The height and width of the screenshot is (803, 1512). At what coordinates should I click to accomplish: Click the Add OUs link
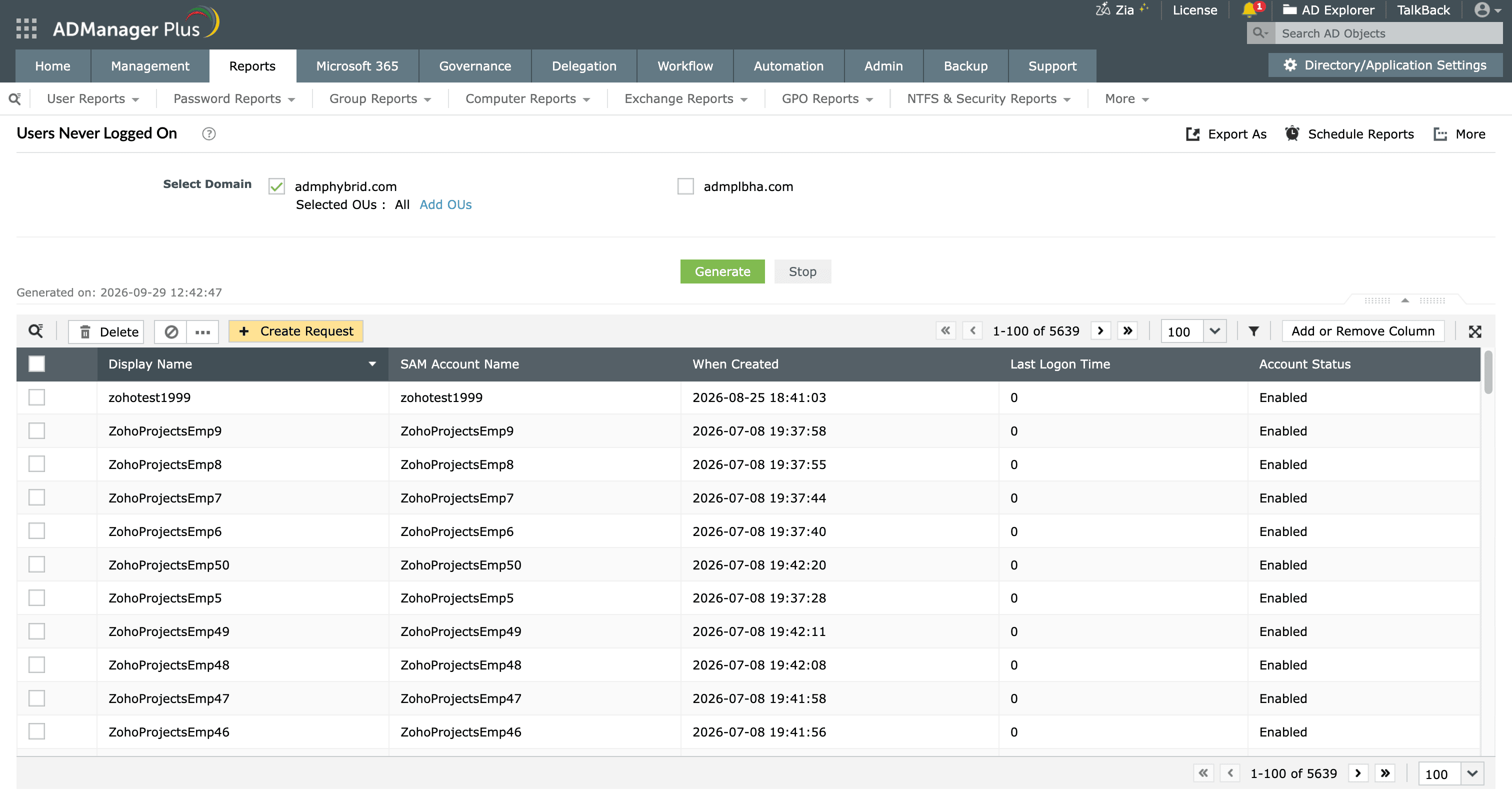tap(445, 204)
